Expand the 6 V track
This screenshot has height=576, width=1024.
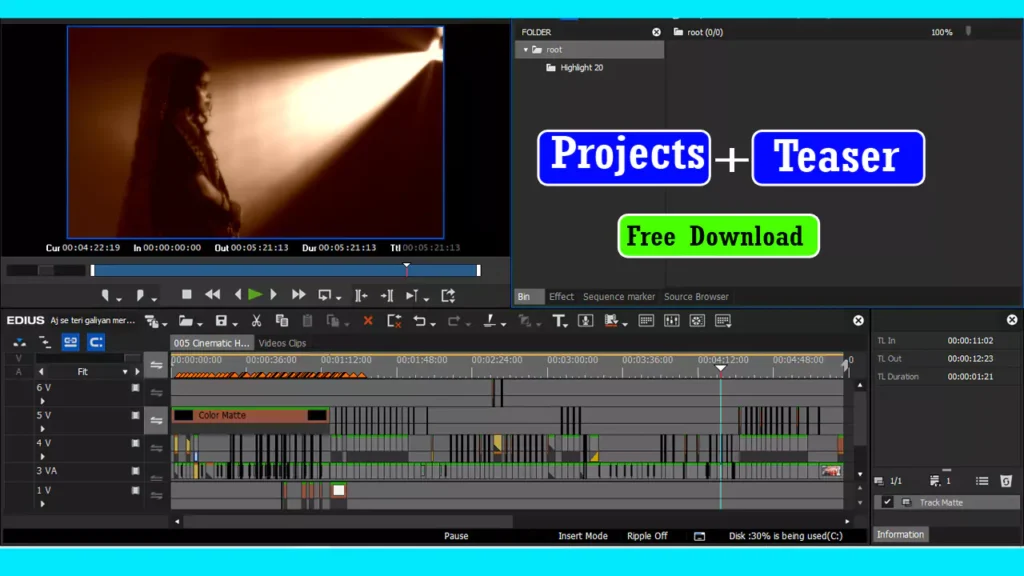click(x=42, y=400)
